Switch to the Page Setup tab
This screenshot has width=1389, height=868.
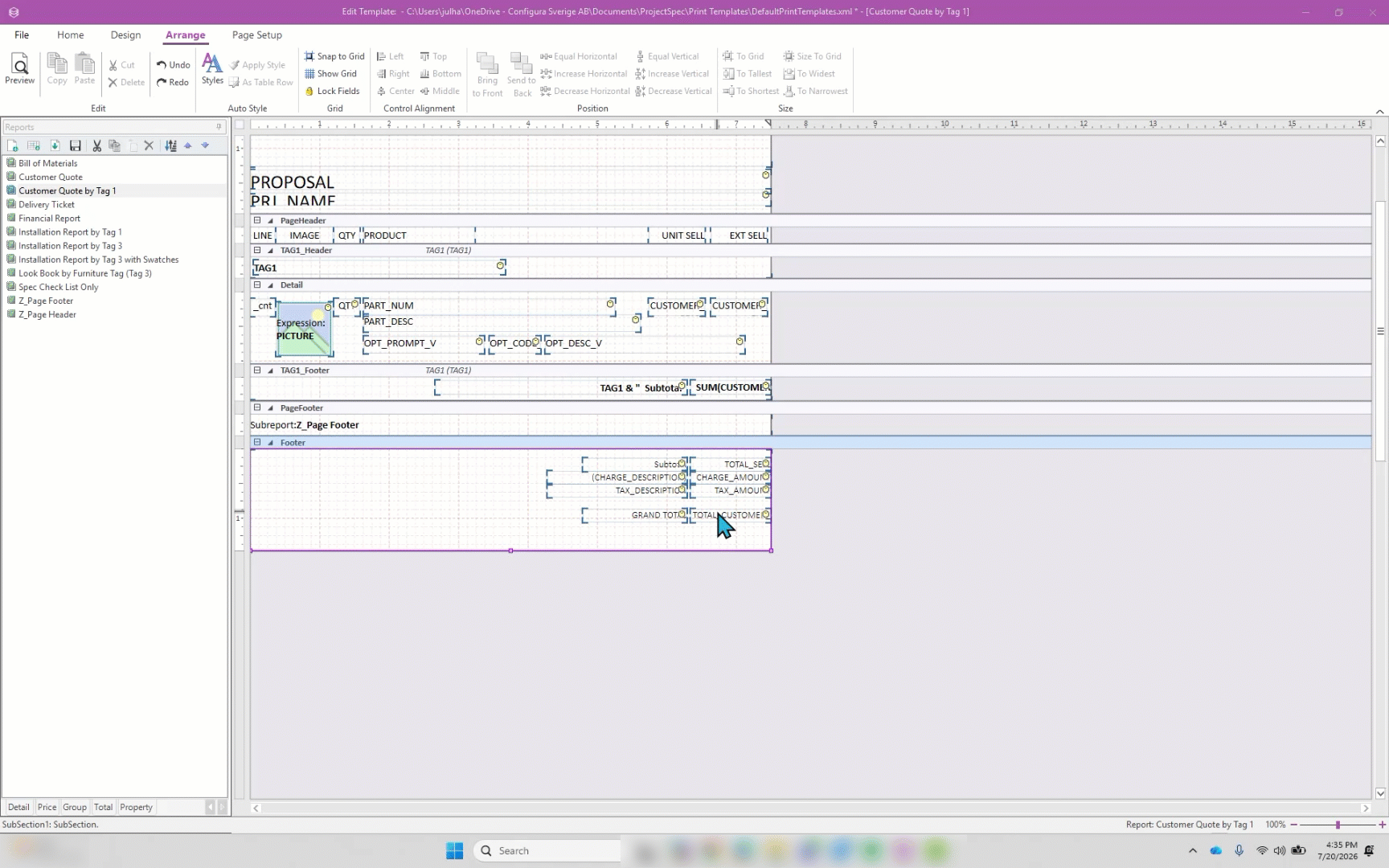(x=257, y=35)
